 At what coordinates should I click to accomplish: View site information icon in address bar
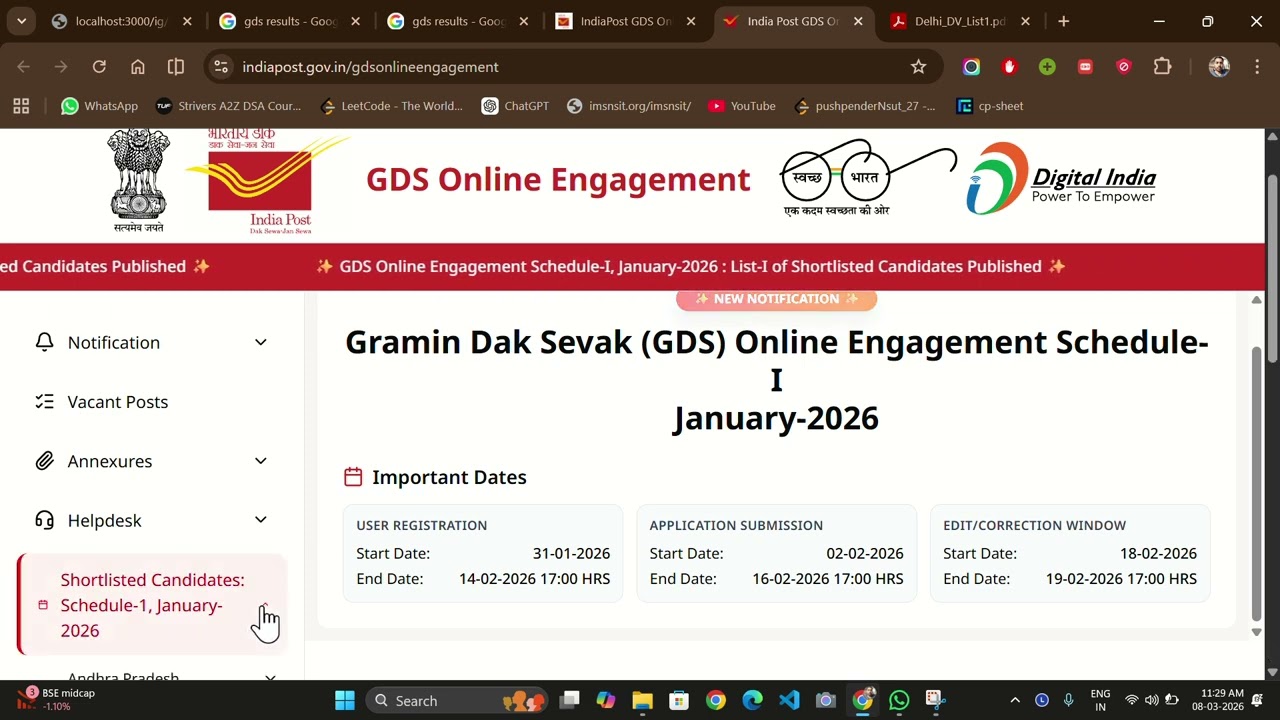[222, 67]
